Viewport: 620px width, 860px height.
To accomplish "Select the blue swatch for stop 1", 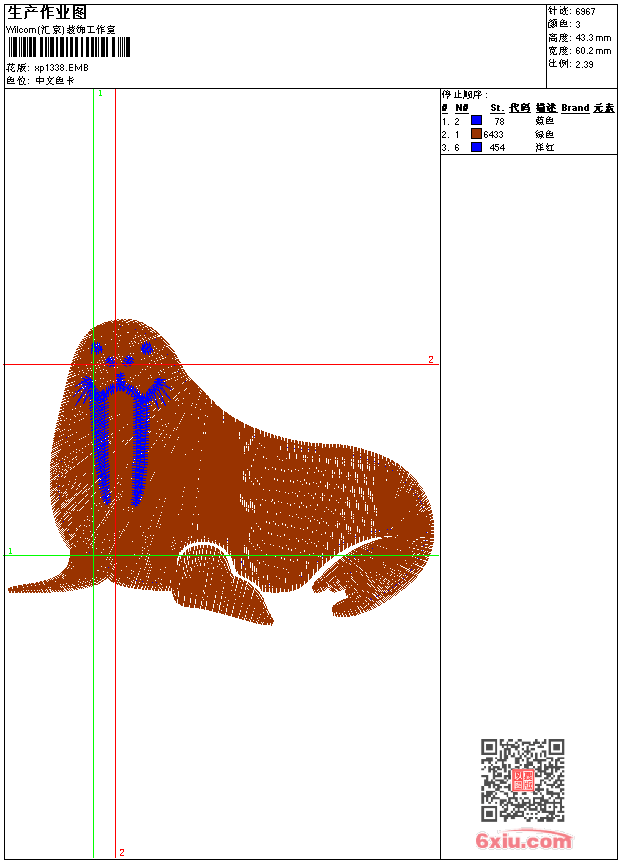I will 476,120.
